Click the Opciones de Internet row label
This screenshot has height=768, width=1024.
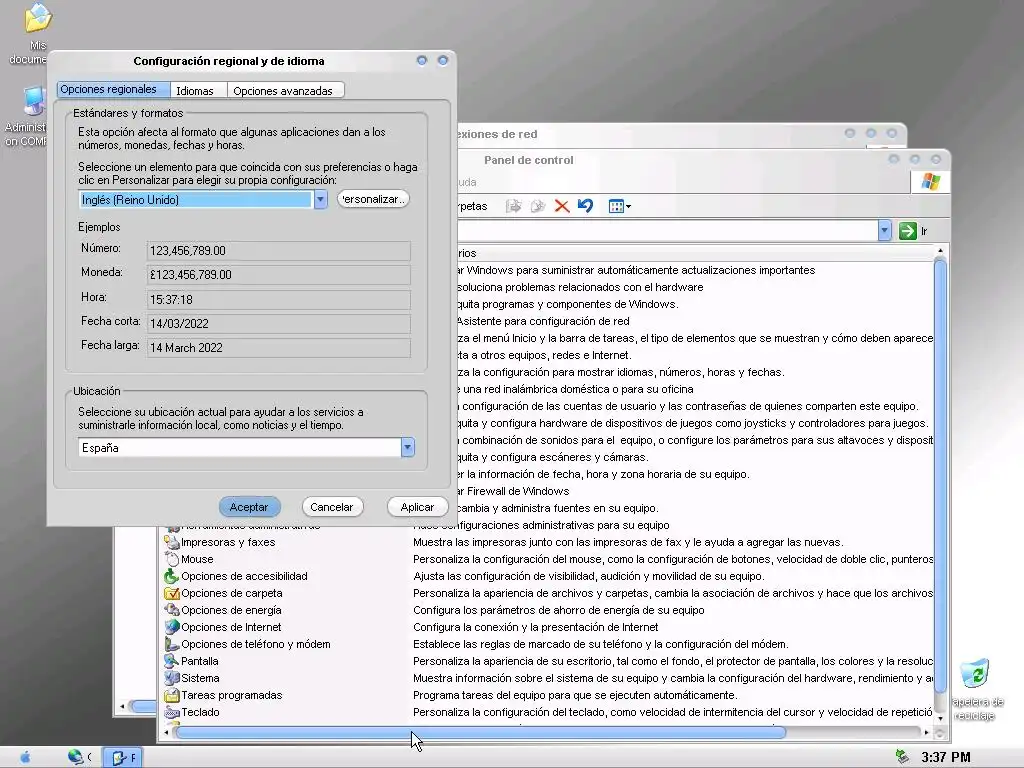tap(231, 627)
